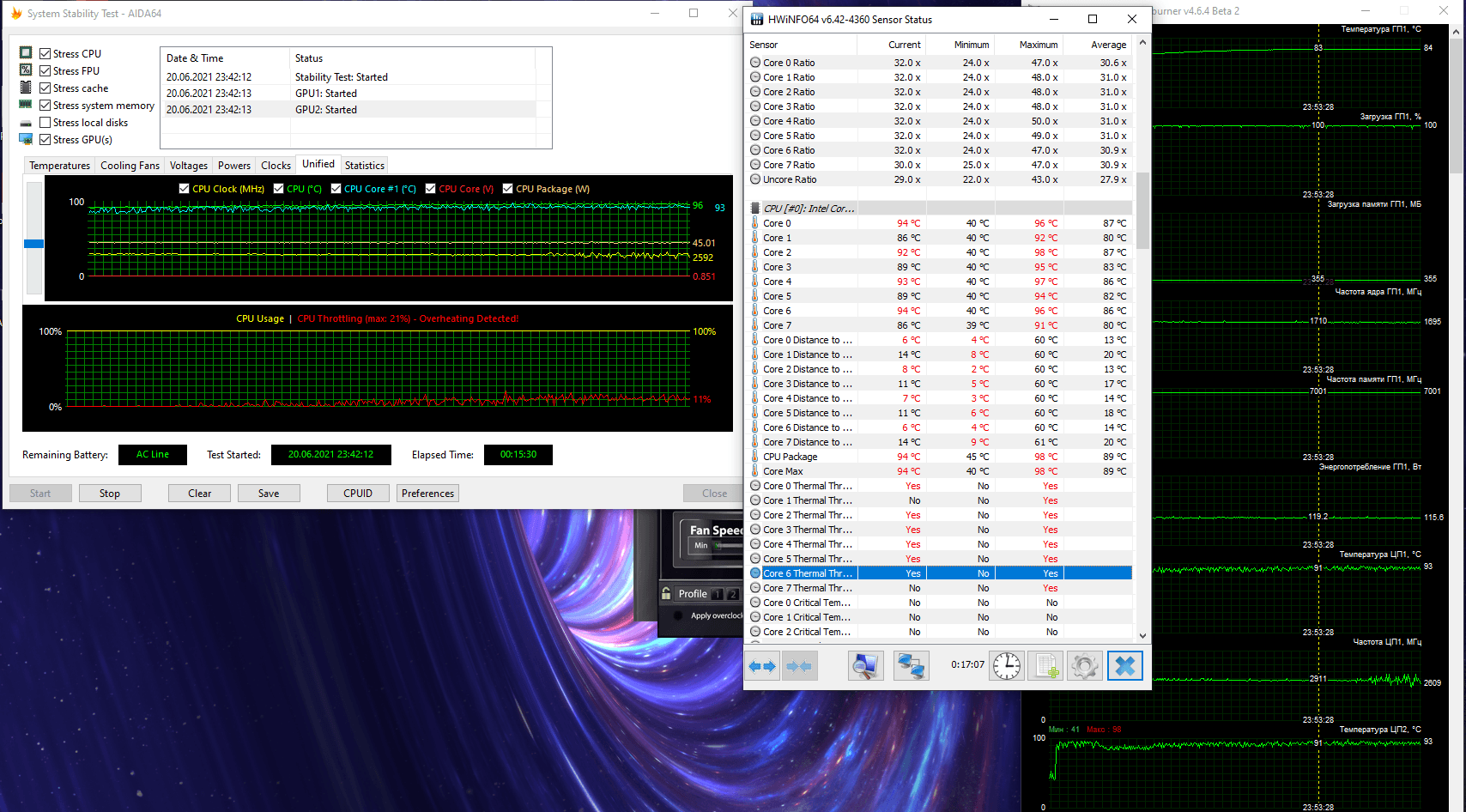Screen dimensions: 1466x812
Task: Click the clock icon of the Core 0 Ratio row
Action: (x=755, y=63)
